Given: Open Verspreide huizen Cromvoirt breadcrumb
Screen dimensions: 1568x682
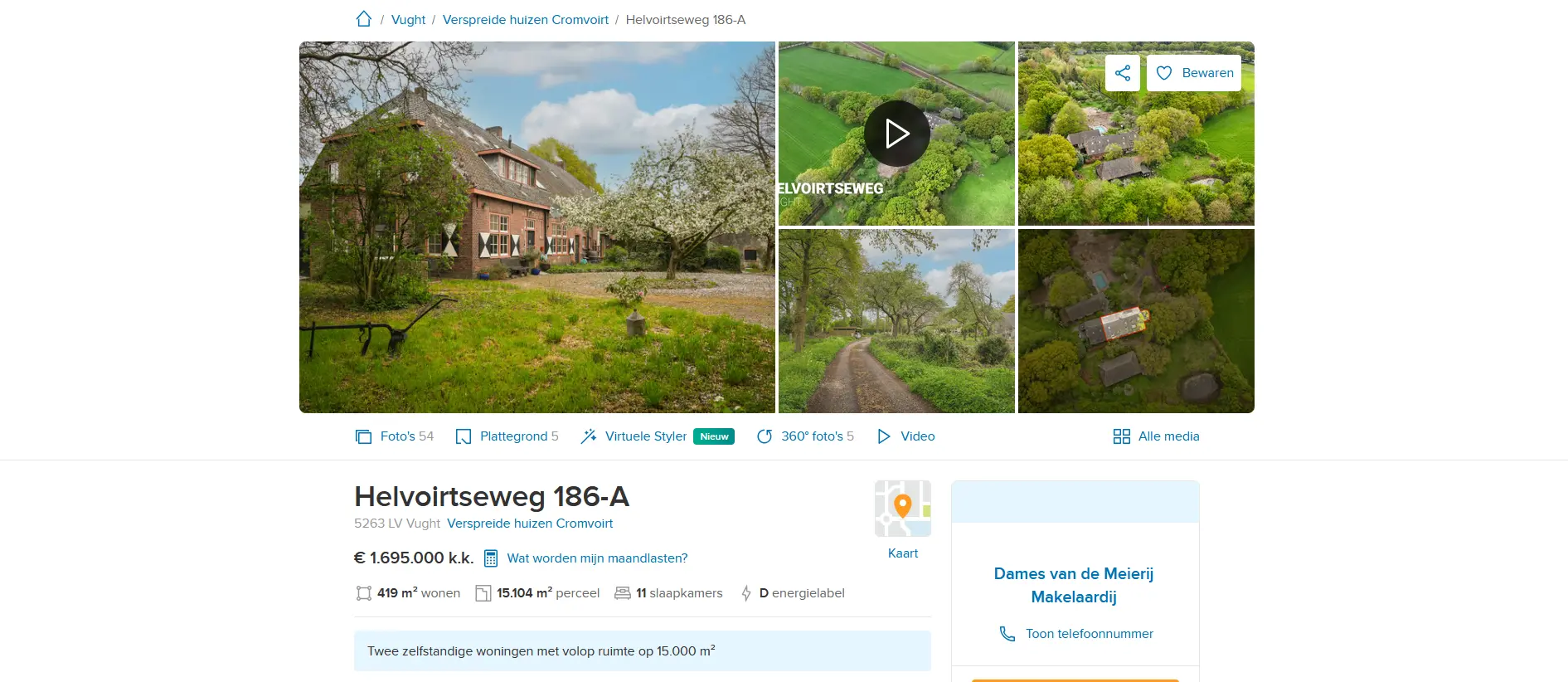Looking at the screenshot, I should pyautogui.click(x=526, y=20).
